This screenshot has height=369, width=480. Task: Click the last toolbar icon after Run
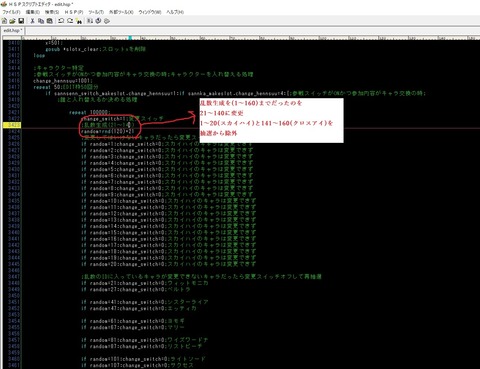pyautogui.click(x=107, y=21)
